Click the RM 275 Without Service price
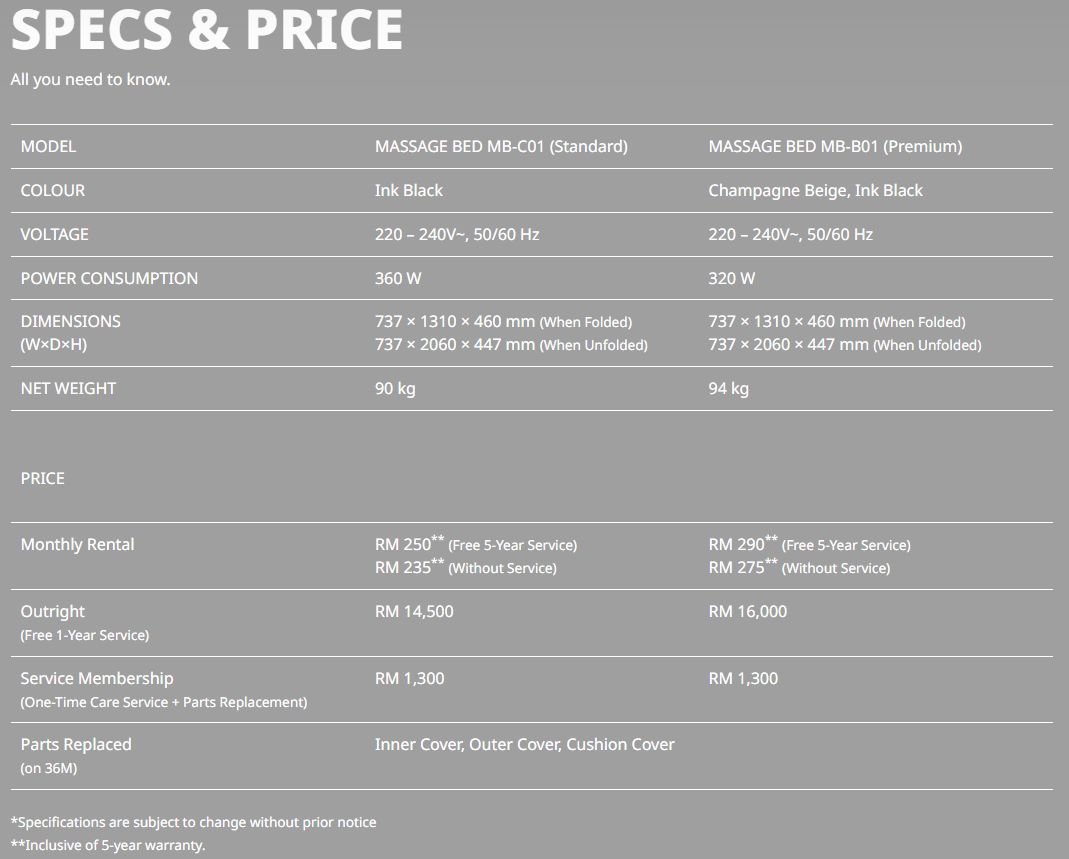Viewport: 1069px width, 859px height. coord(798,568)
